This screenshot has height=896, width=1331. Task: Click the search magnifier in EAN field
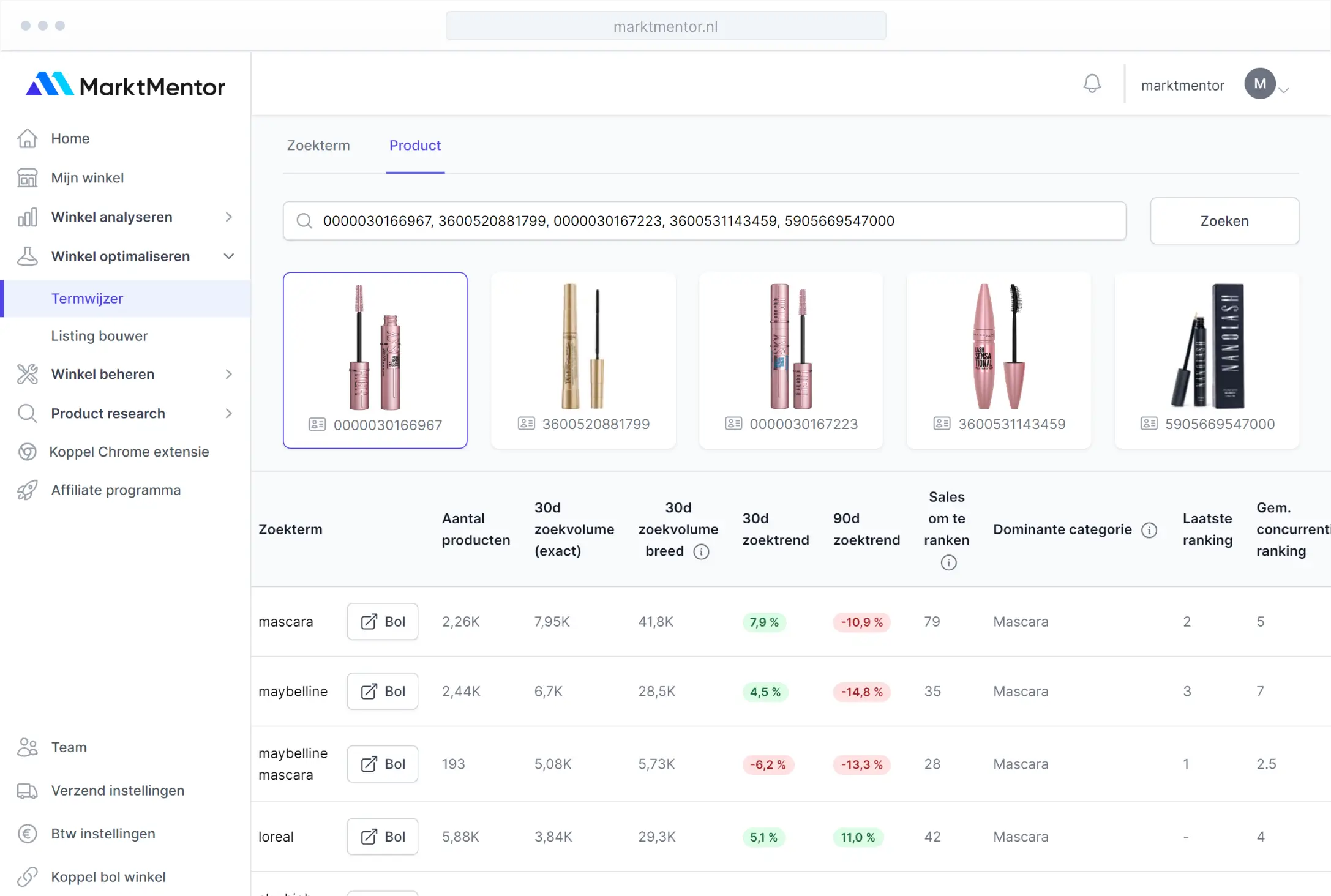[x=304, y=221]
